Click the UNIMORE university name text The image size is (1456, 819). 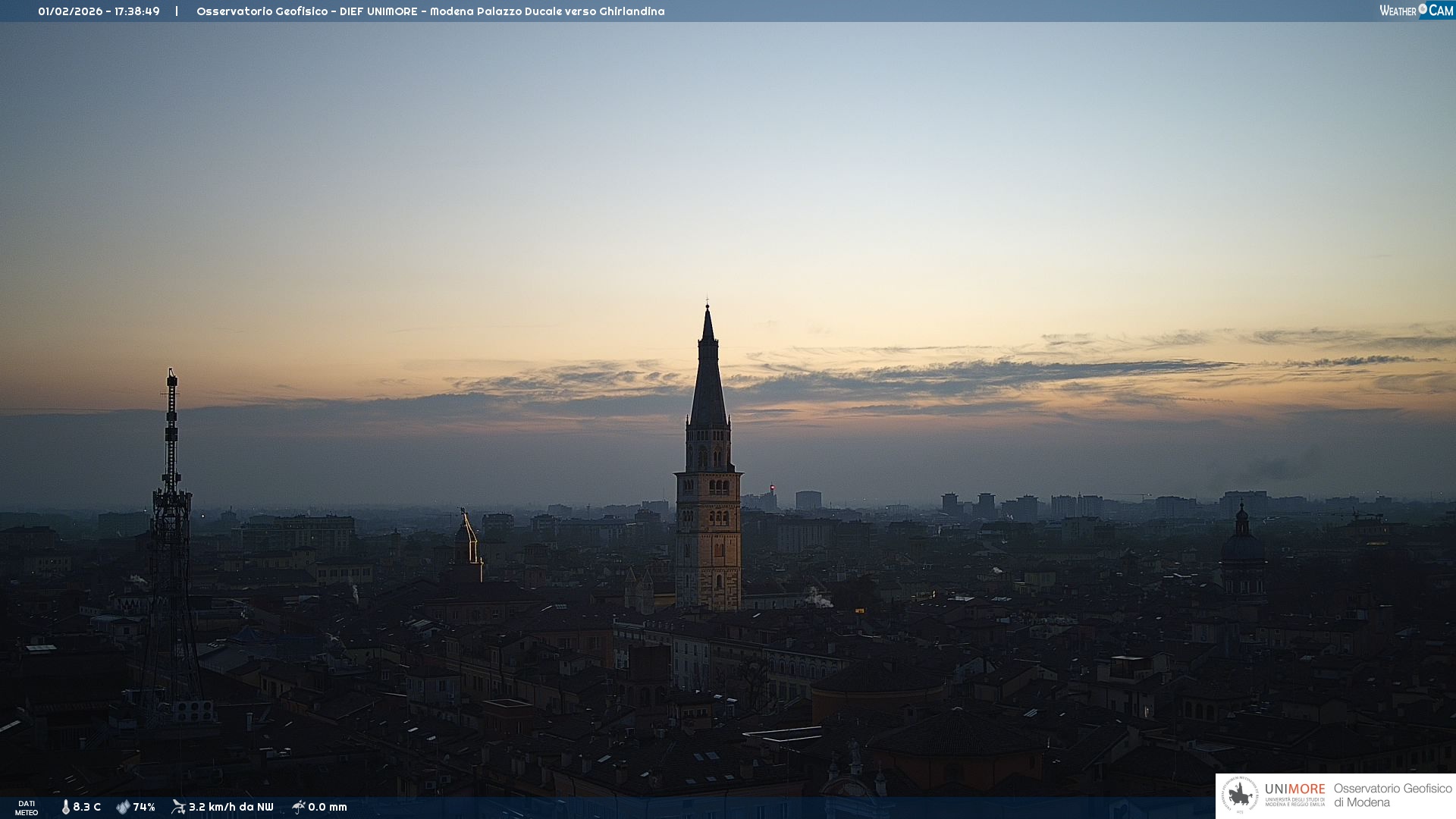click(x=1294, y=790)
